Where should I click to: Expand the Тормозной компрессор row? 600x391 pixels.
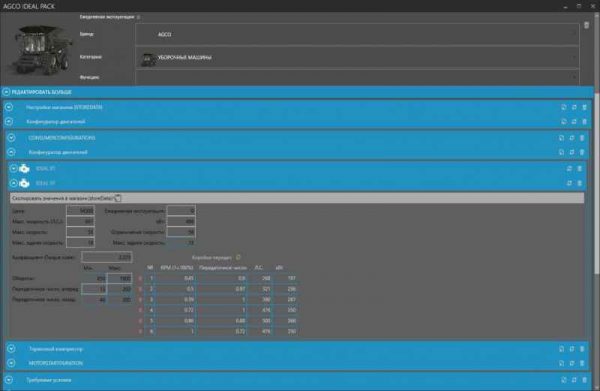(11, 349)
